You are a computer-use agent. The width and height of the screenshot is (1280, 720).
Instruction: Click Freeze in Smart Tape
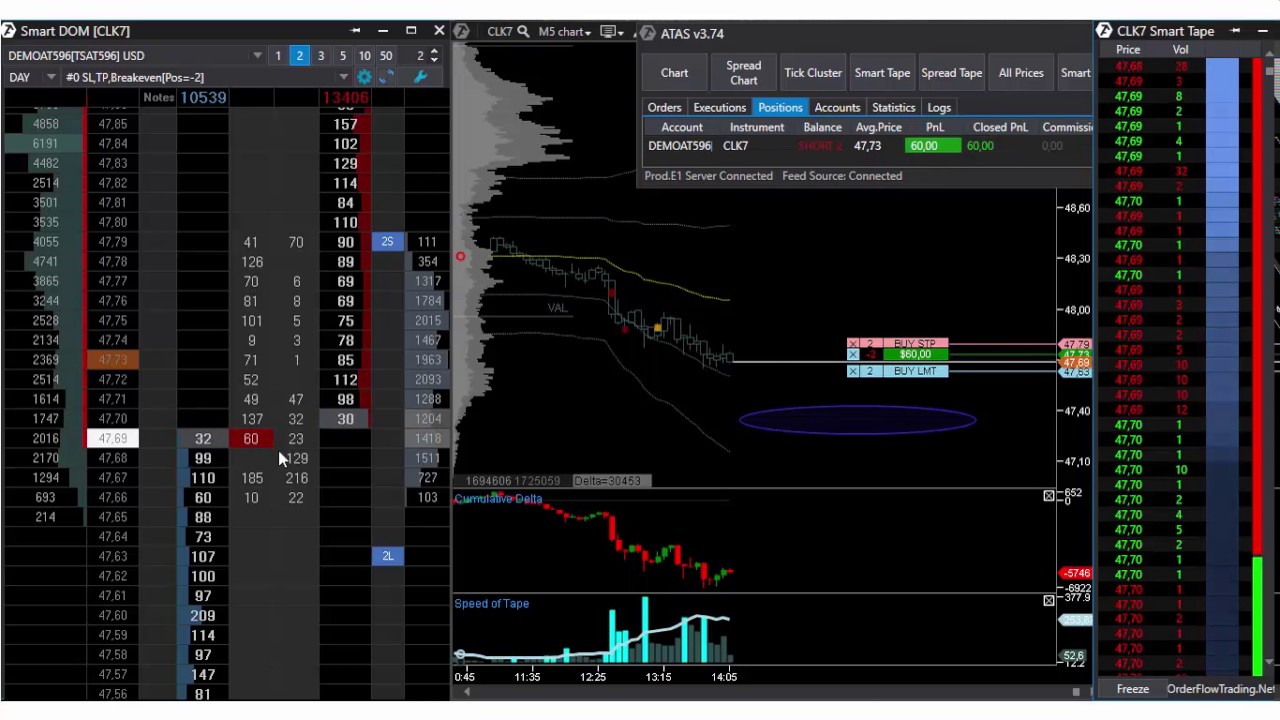click(x=1133, y=689)
